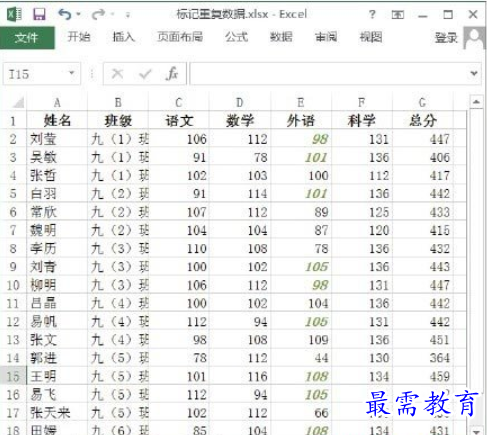Select the 班级 header cell
This screenshot has width=487, height=435.
coord(118,120)
